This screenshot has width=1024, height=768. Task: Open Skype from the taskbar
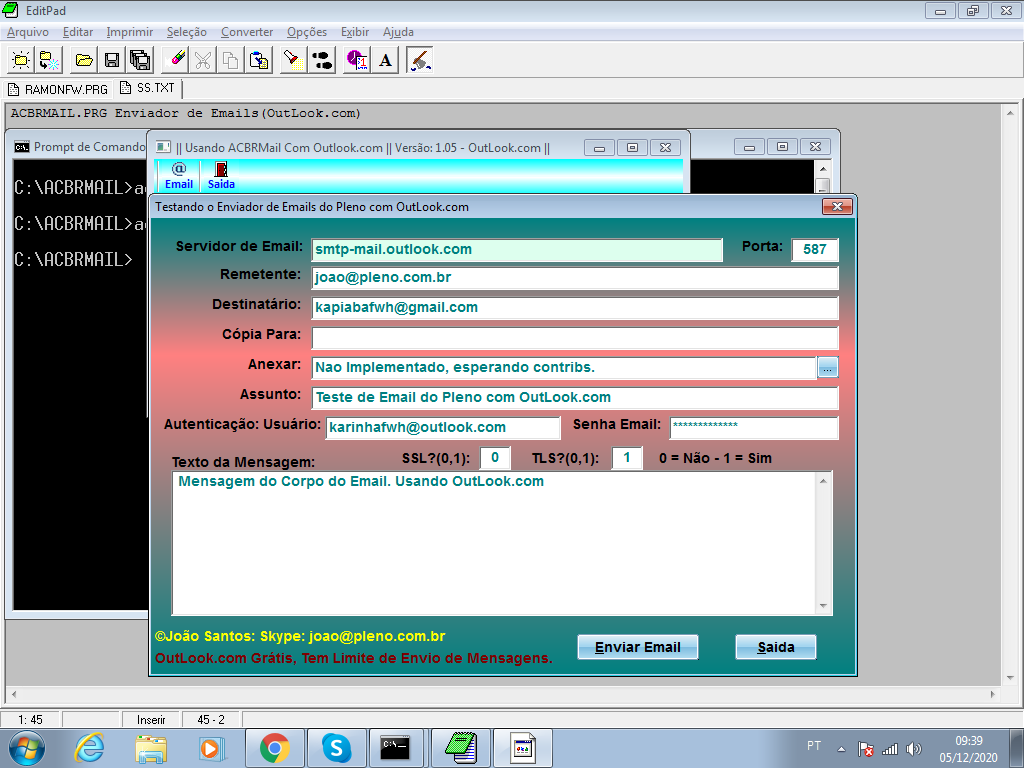tap(337, 747)
